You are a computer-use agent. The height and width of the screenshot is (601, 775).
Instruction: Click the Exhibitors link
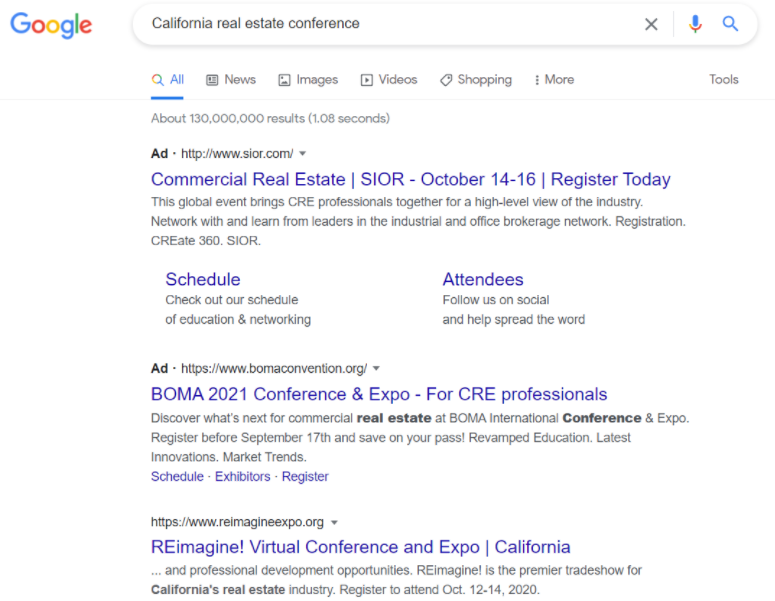pyautogui.click(x=243, y=476)
